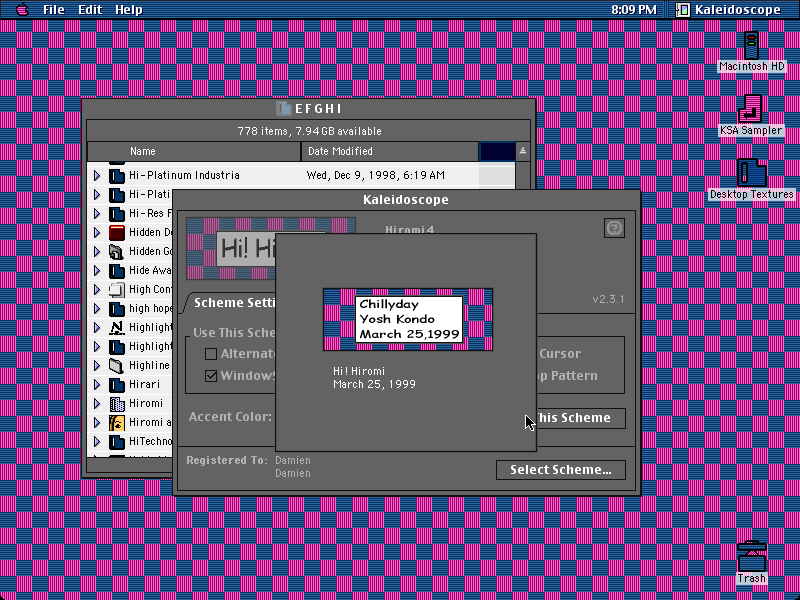Screen dimensions: 800x600
Task: Uncheck the Windows checkbox in Scheme Settings
Action: pos(211,376)
